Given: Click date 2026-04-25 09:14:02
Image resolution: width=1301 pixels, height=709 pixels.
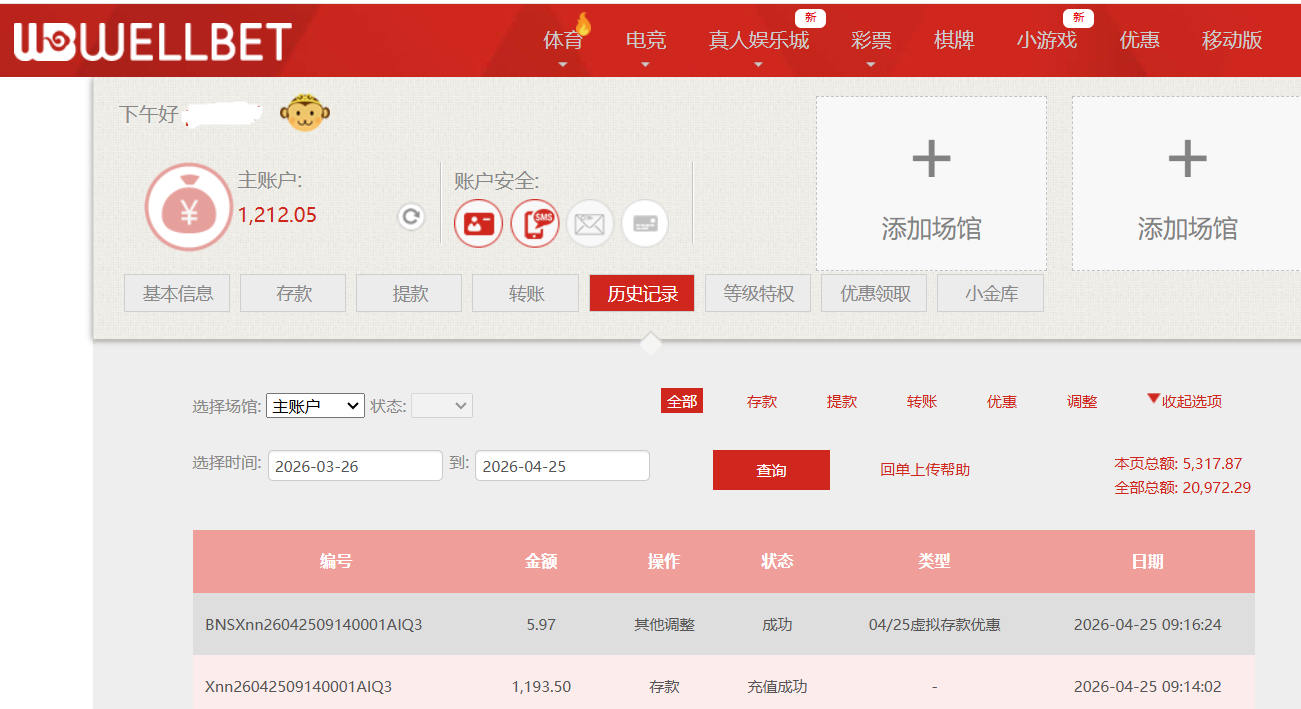Looking at the screenshot, I should click(x=1148, y=686).
